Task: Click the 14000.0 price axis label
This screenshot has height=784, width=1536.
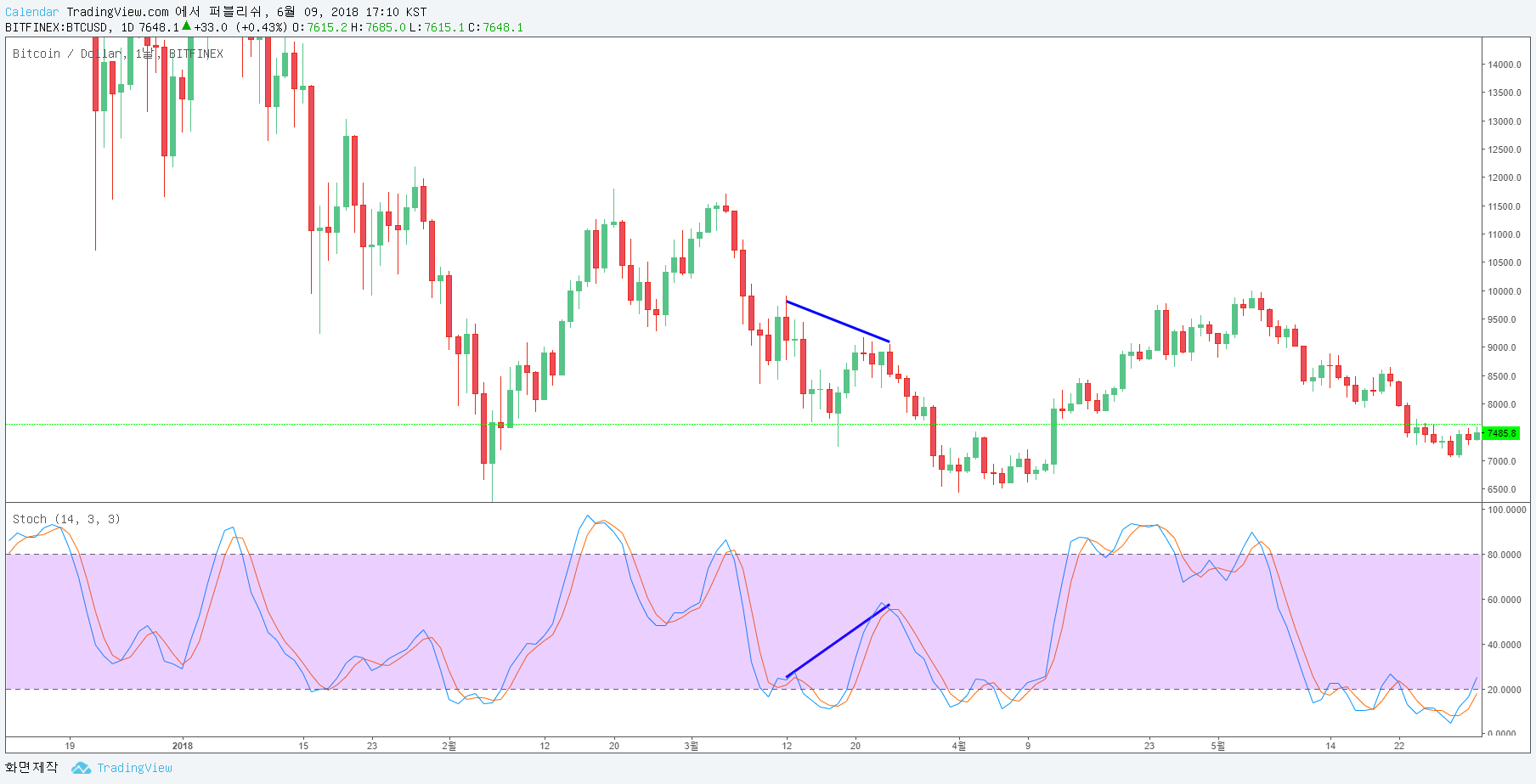Action: (x=1505, y=65)
